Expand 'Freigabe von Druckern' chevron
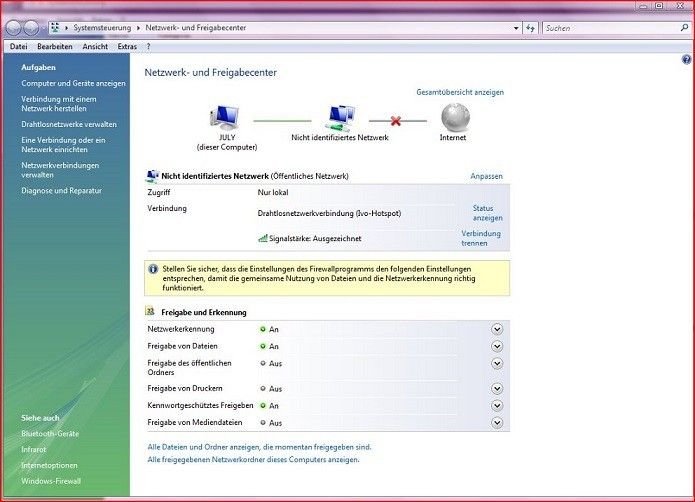Screen dimensions: 695x502 [497, 389]
